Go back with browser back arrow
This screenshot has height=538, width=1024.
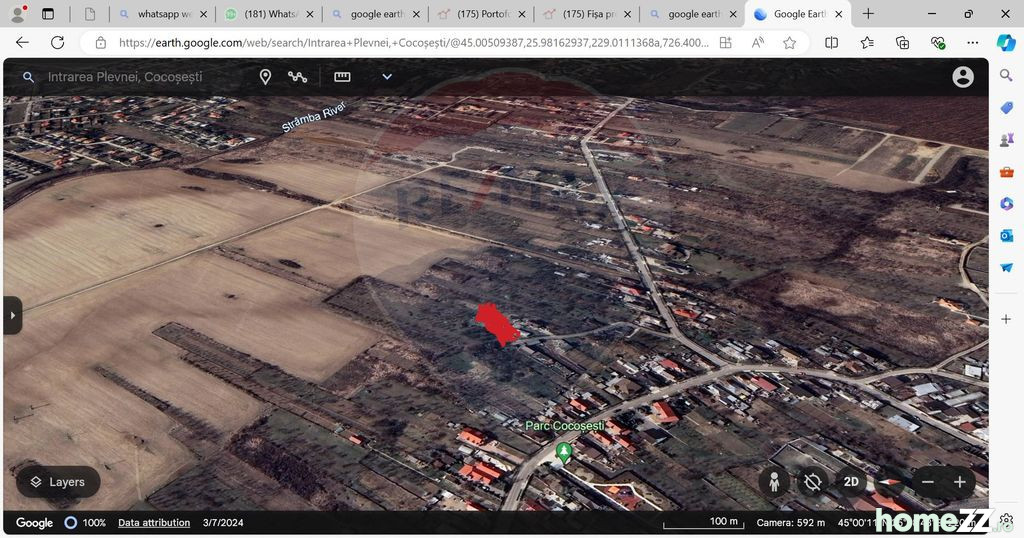[x=22, y=42]
